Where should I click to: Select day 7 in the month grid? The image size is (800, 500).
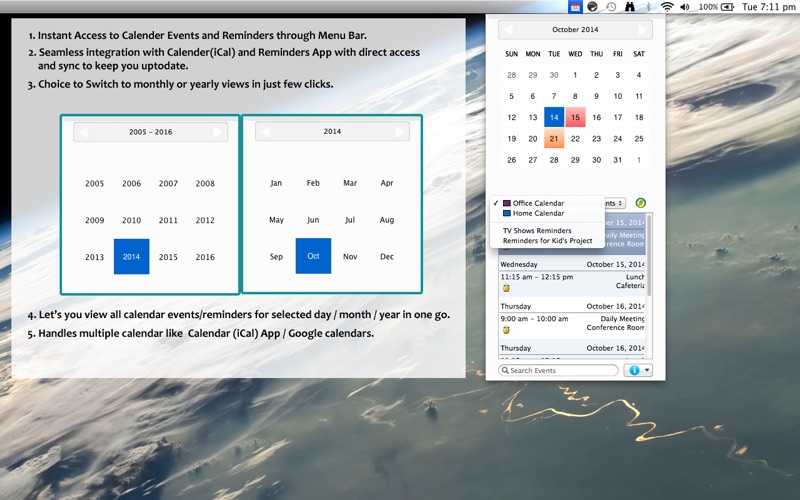(554, 96)
